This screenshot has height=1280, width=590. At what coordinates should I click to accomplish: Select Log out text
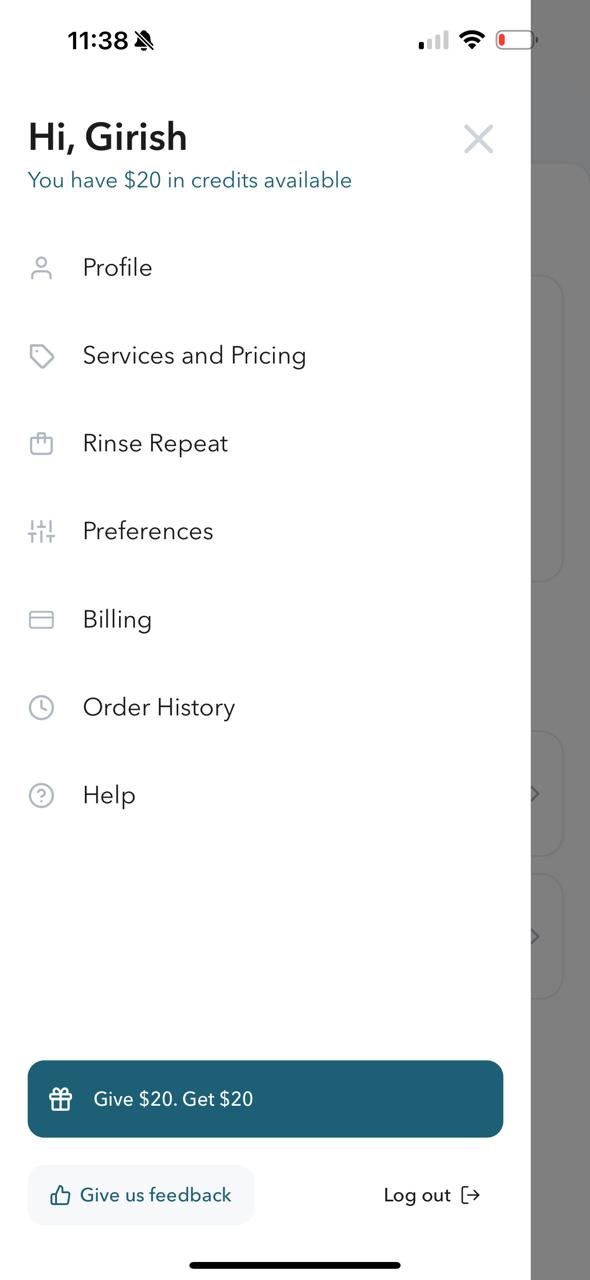click(417, 1195)
